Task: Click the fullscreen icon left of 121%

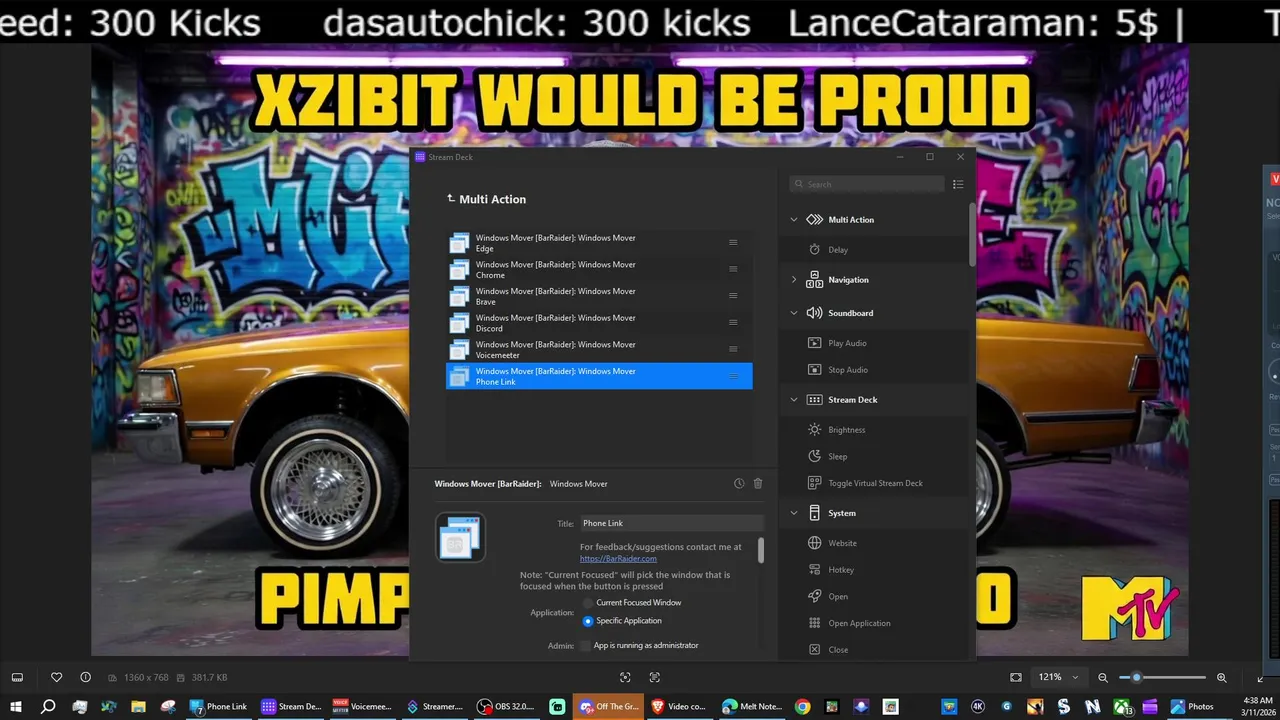Action: tap(1016, 677)
